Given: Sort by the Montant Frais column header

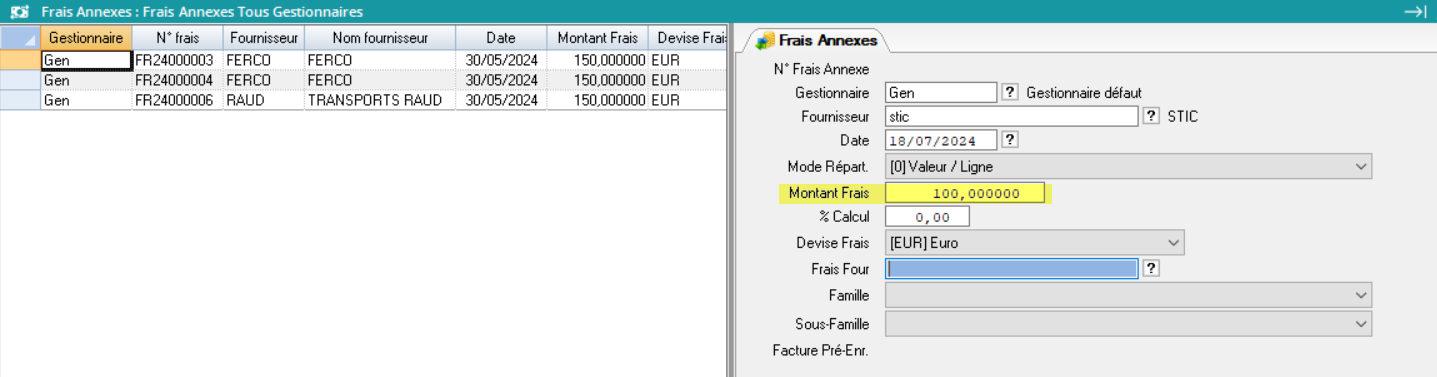Looking at the screenshot, I should [x=597, y=38].
